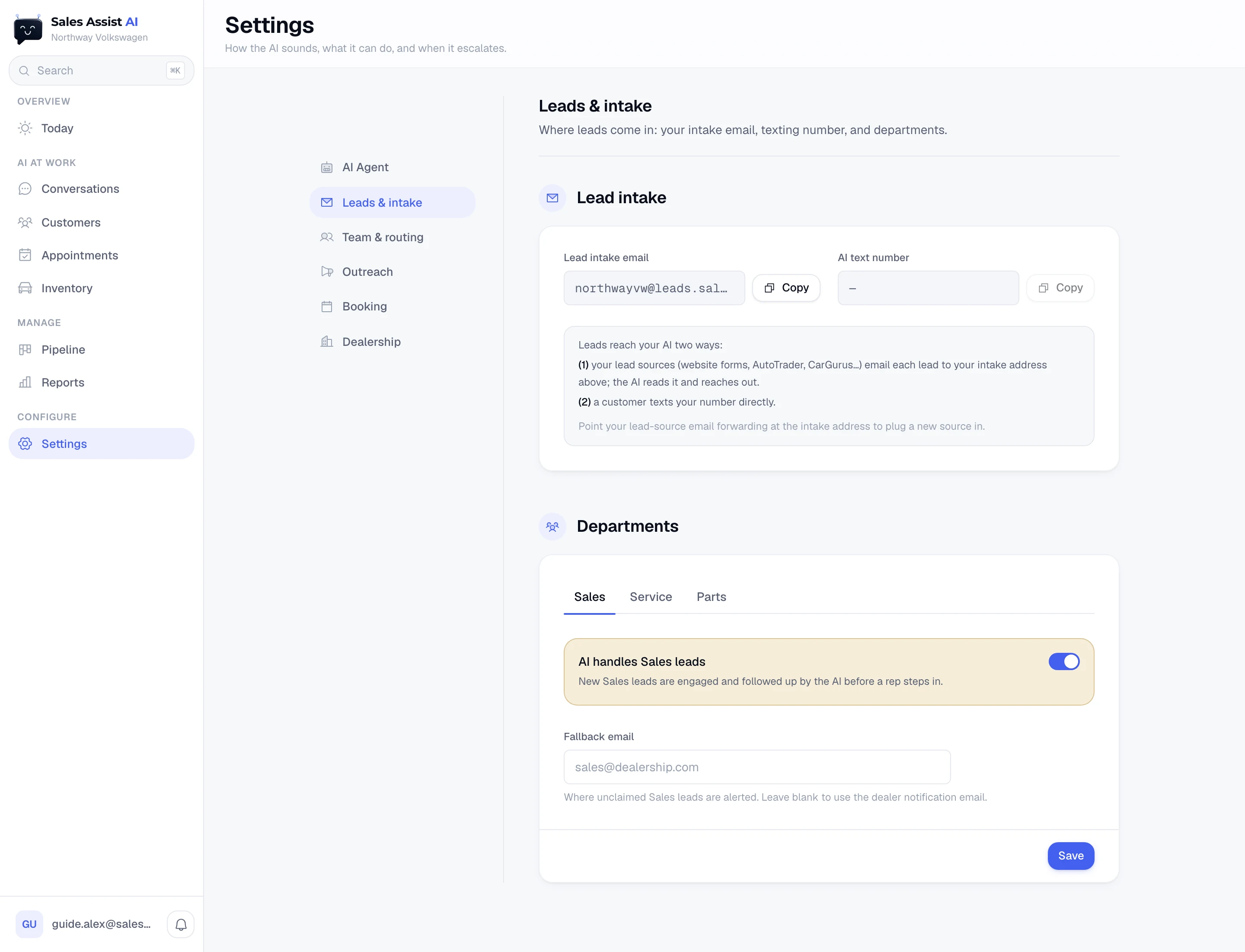
Task: Click the Reports bar chart icon
Action: click(x=25, y=383)
